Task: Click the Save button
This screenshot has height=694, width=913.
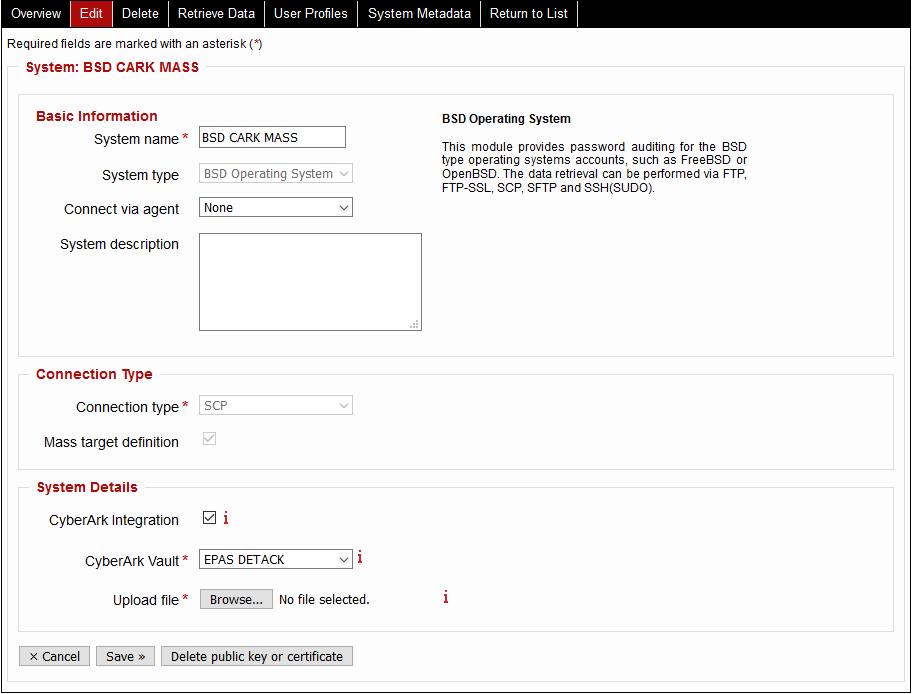Action: click(x=124, y=656)
